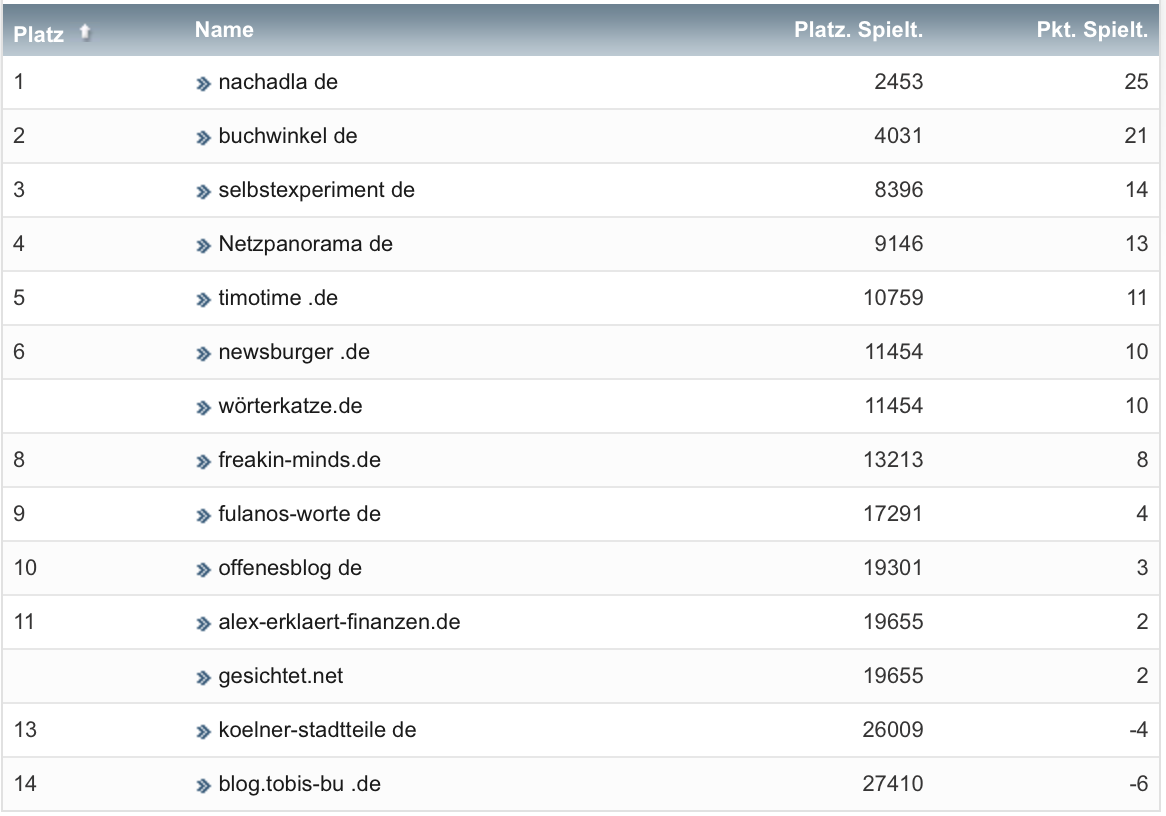This screenshot has width=1166, height=816.
Task: Select the value 4031 for buchwinkel de
Action: [898, 136]
